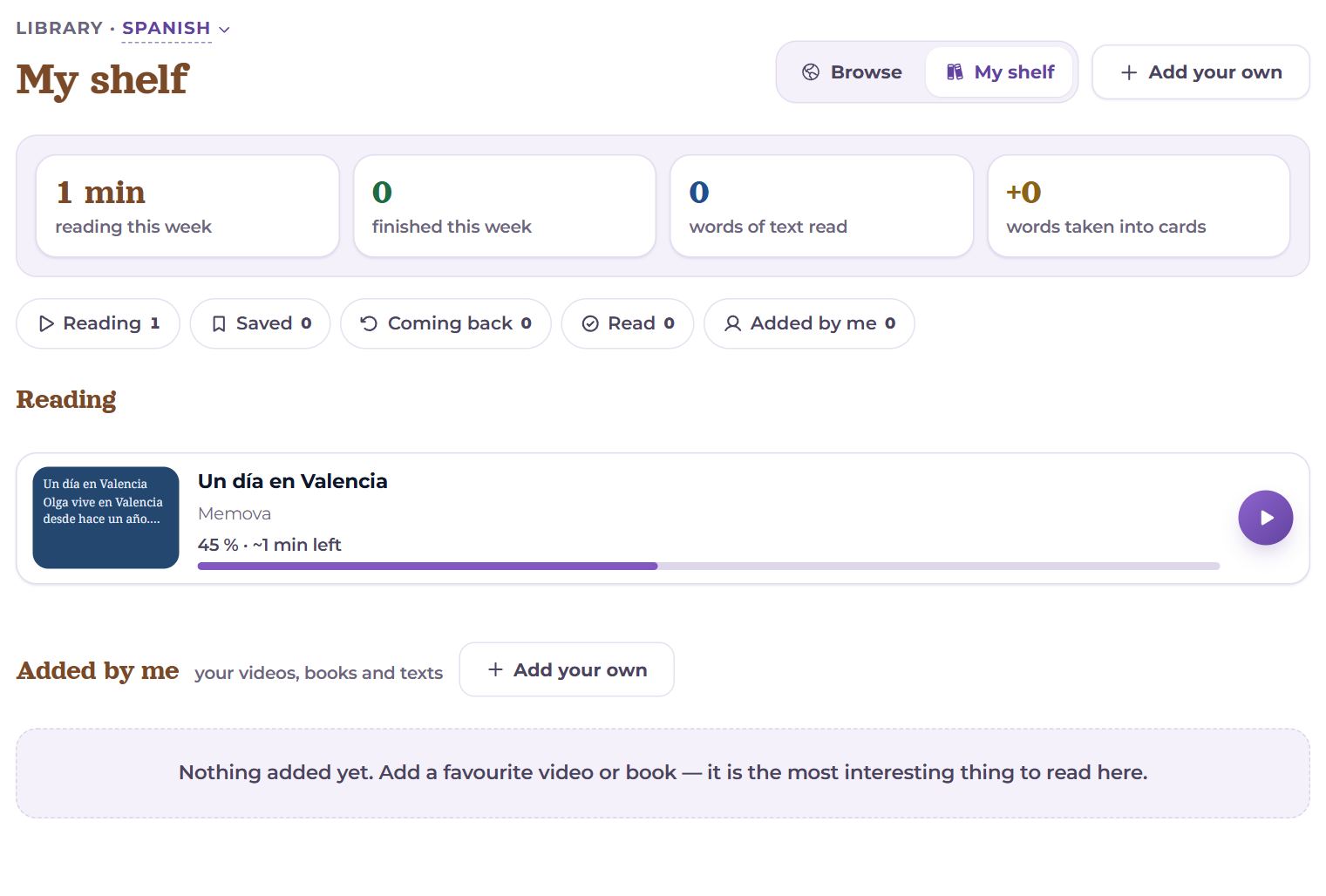The width and height of the screenshot is (1326, 896).
Task: Click the reading this week stat card
Action: [187, 206]
